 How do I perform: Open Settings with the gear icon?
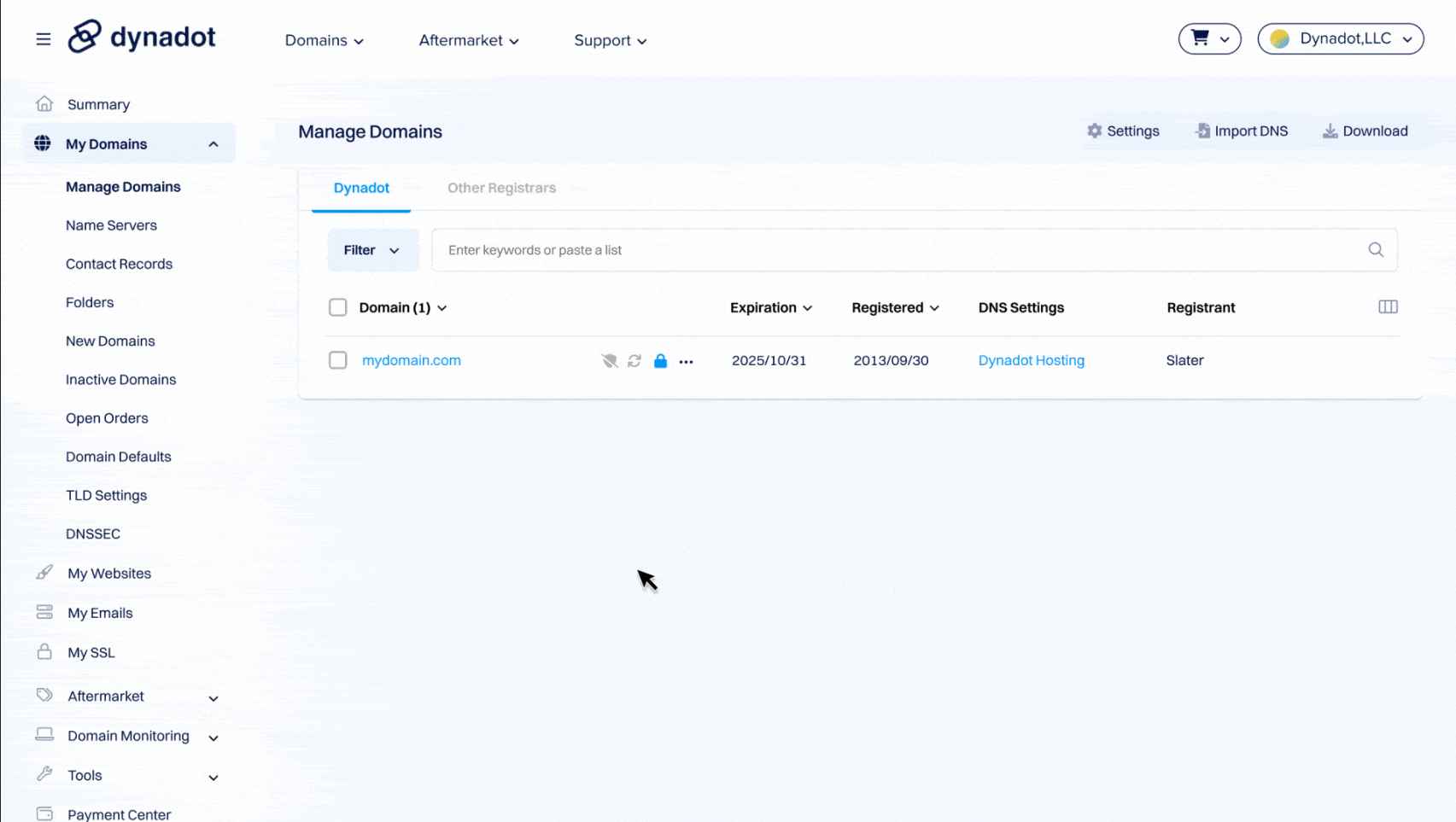[x=1122, y=131]
